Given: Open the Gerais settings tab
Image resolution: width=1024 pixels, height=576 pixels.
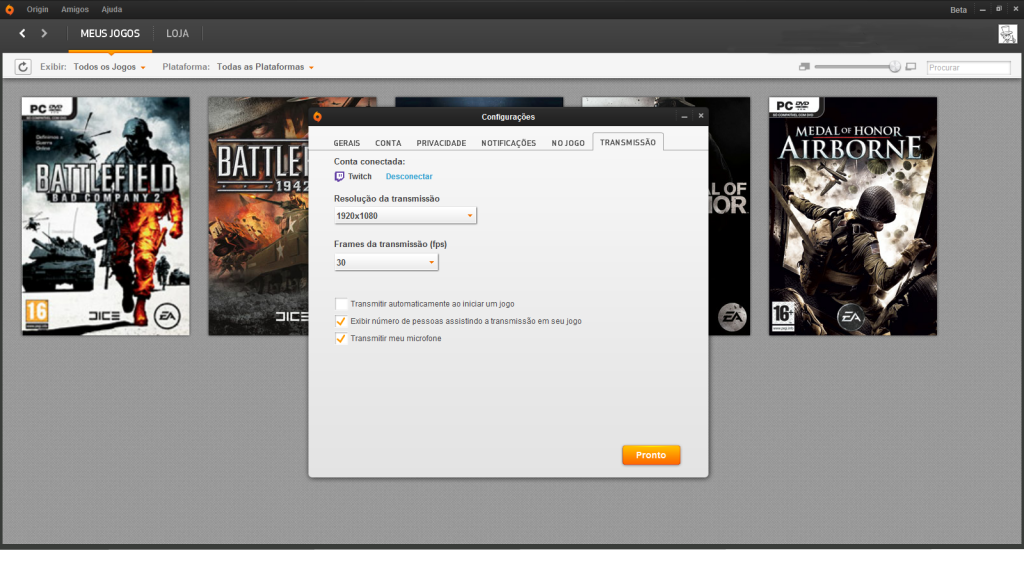Looking at the screenshot, I should point(347,143).
